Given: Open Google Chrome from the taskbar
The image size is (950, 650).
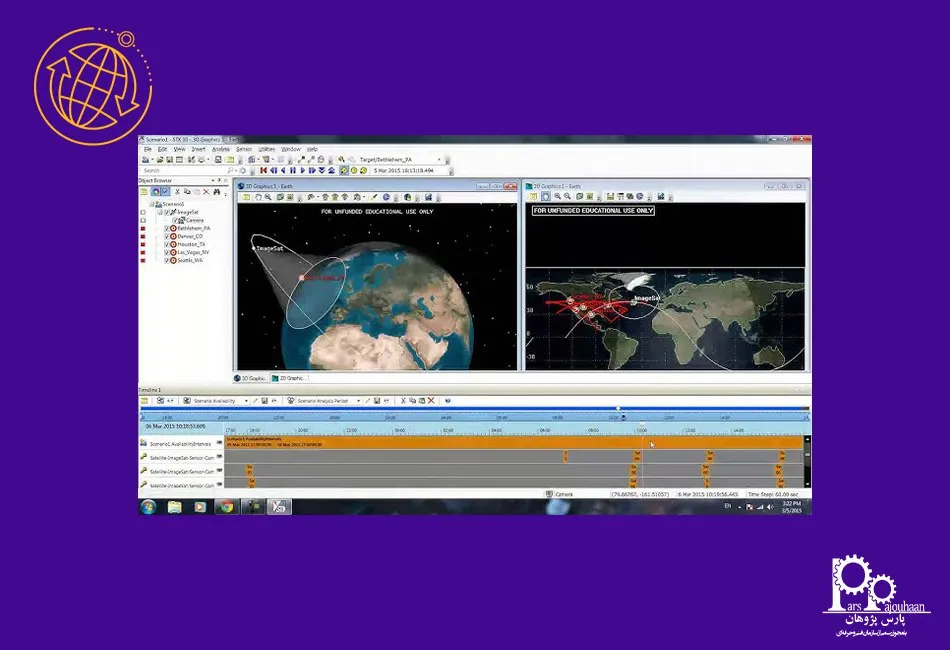Looking at the screenshot, I should point(225,506).
